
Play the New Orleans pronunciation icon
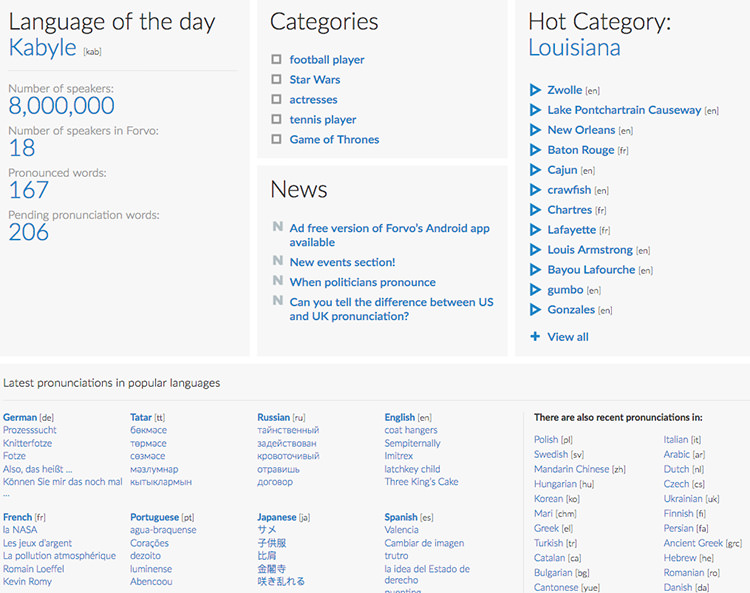click(x=535, y=130)
